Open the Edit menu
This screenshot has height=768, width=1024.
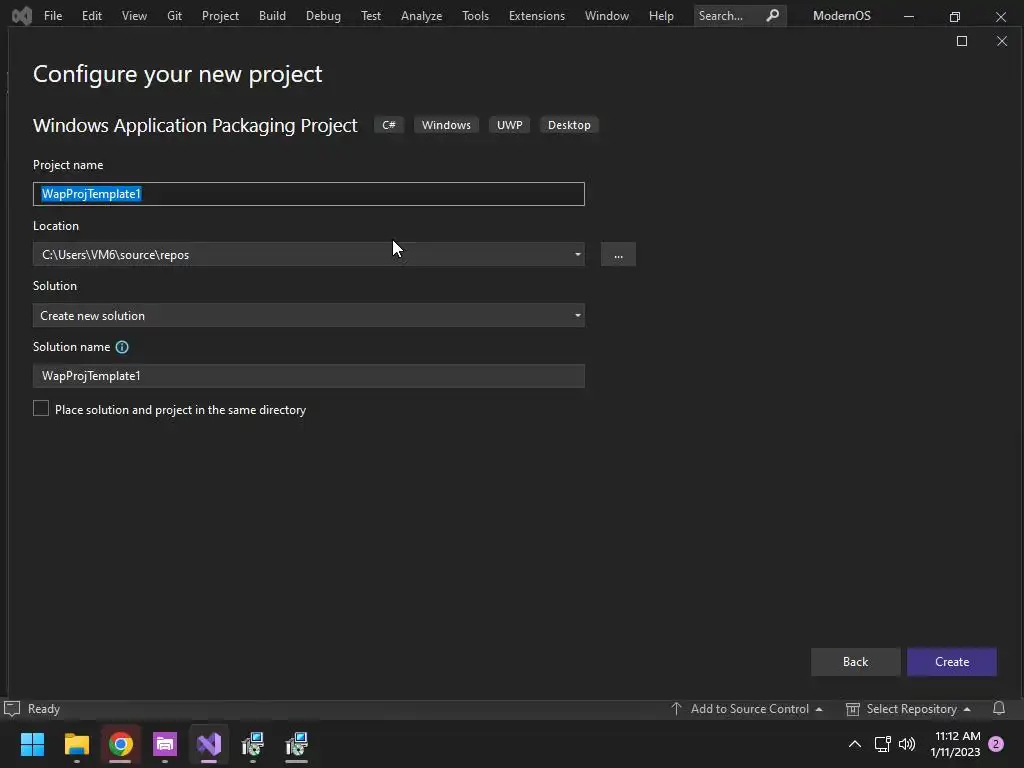[x=91, y=16]
